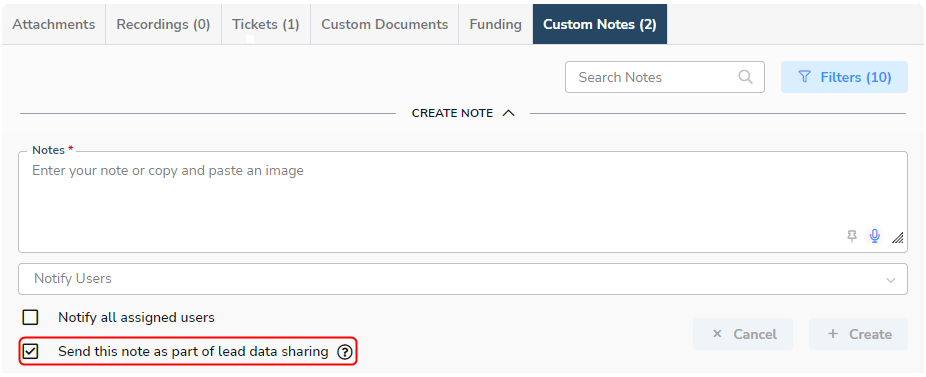Click the Notify Users chevron arrow
The image size is (926, 377).
tap(891, 280)
